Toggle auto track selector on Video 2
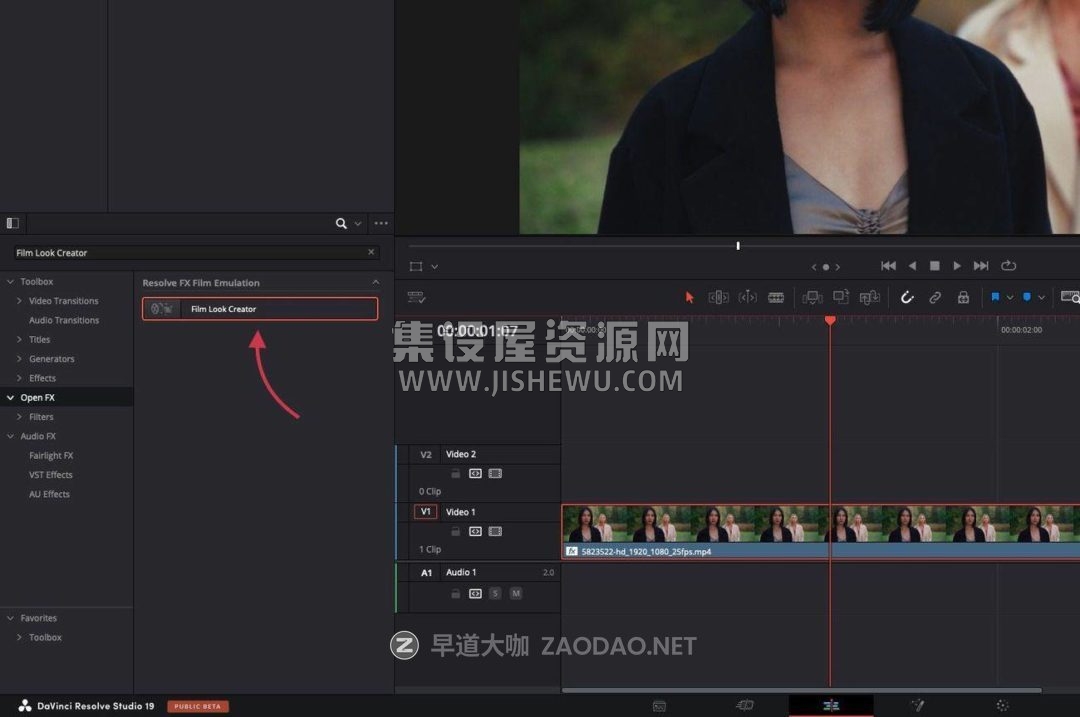Screen dimensions: 1080x717 point(475,473)
